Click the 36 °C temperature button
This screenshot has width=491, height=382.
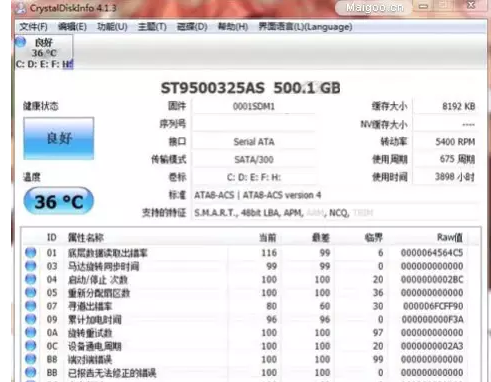(x=59, y=201)
